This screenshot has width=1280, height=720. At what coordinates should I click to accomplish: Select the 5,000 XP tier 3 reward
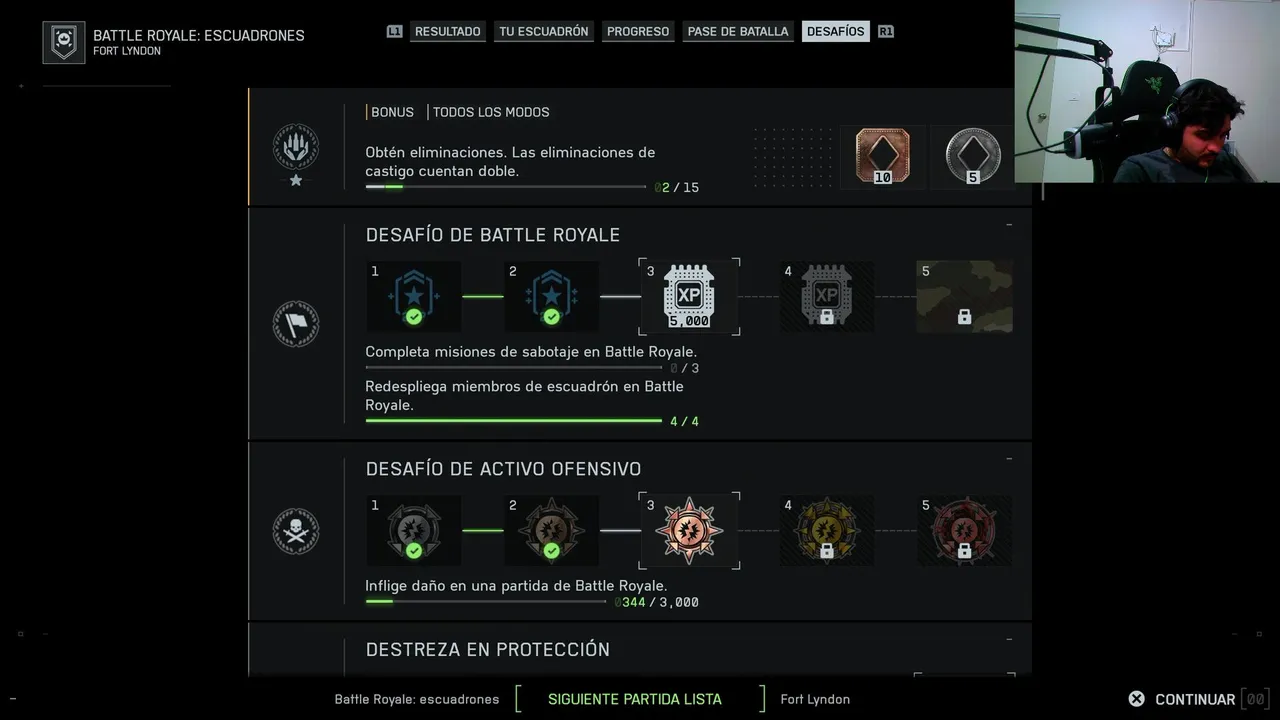(x=689, y=297)
